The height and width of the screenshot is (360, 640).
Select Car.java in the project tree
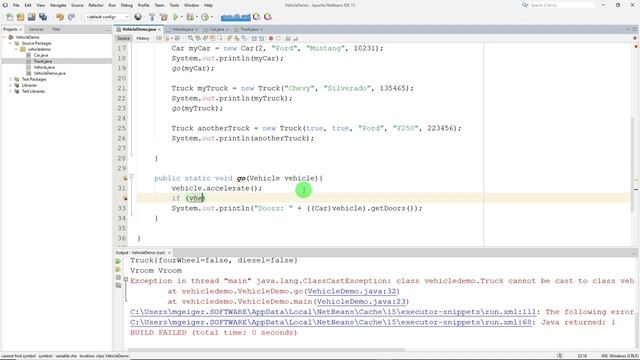click(41, 55)
